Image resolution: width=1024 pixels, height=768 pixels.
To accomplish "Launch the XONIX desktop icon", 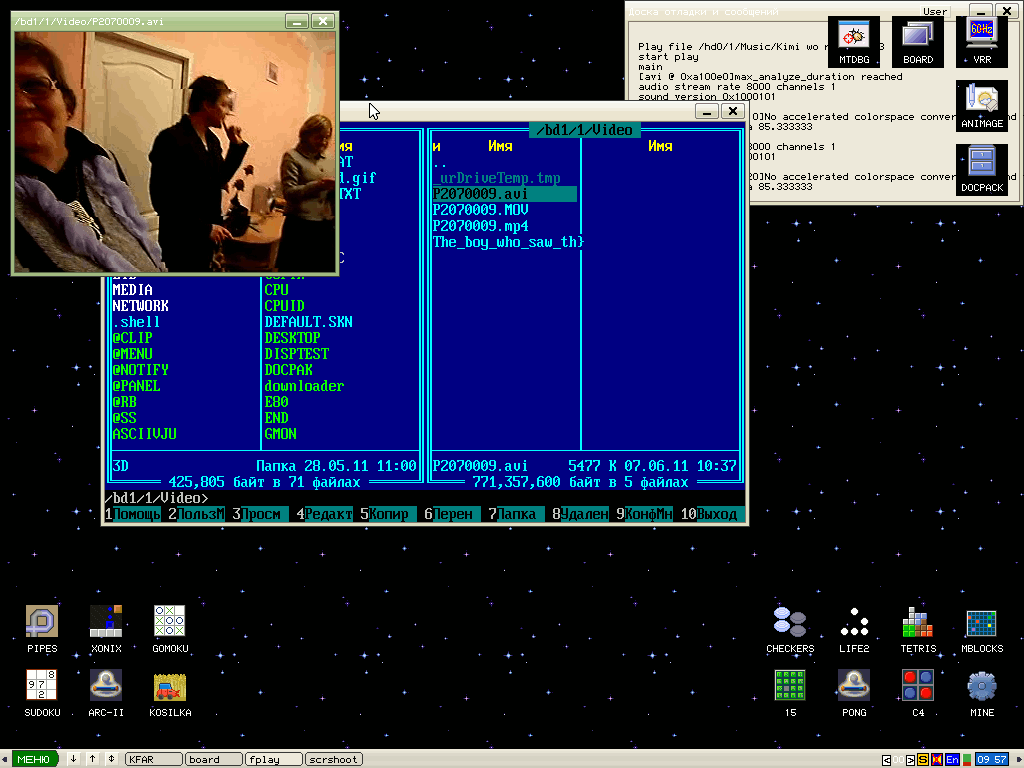I will coord(106,624).
